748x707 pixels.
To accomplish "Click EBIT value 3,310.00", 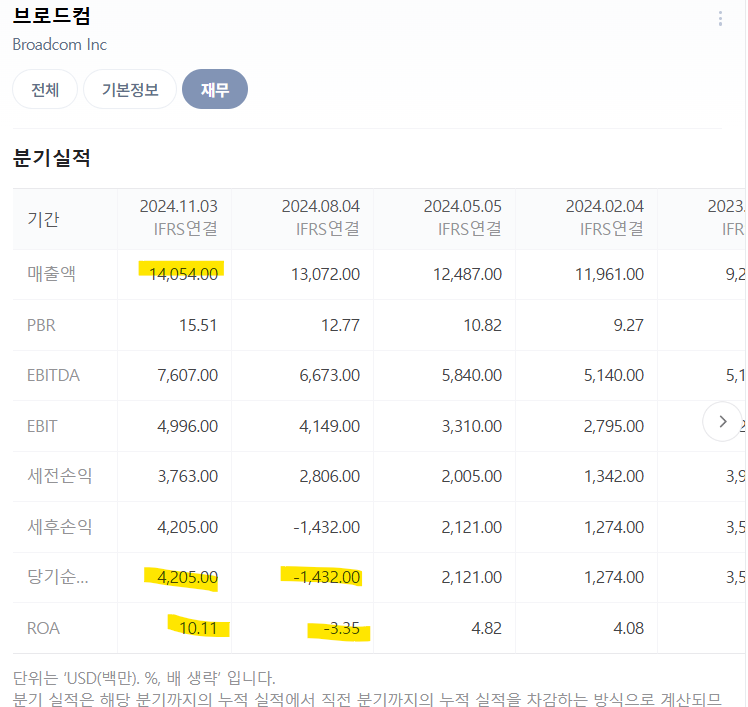I will tap(472, 426).
